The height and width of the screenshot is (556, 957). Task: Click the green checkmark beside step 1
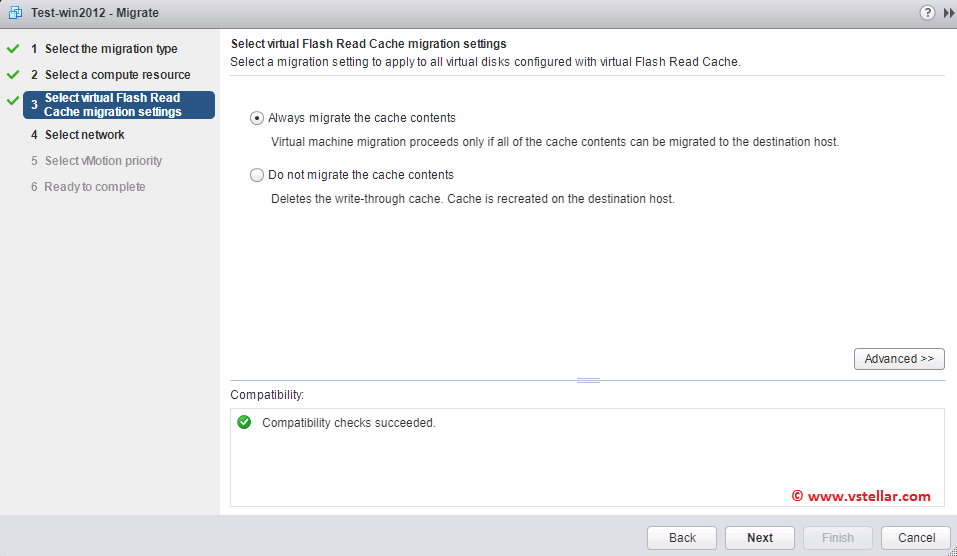(x=13, y=49)
